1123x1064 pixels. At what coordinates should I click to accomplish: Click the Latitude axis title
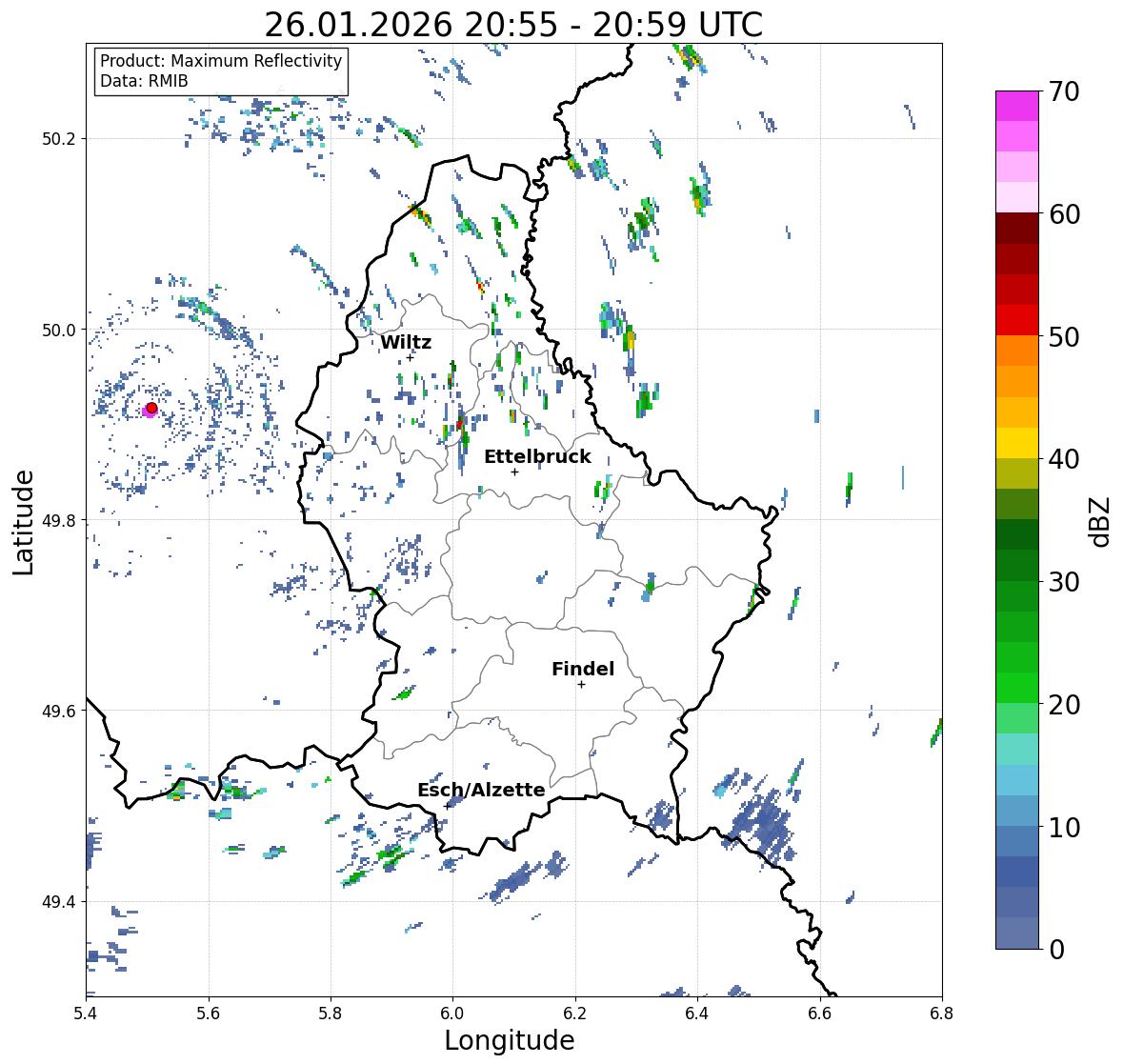[24, 523]
